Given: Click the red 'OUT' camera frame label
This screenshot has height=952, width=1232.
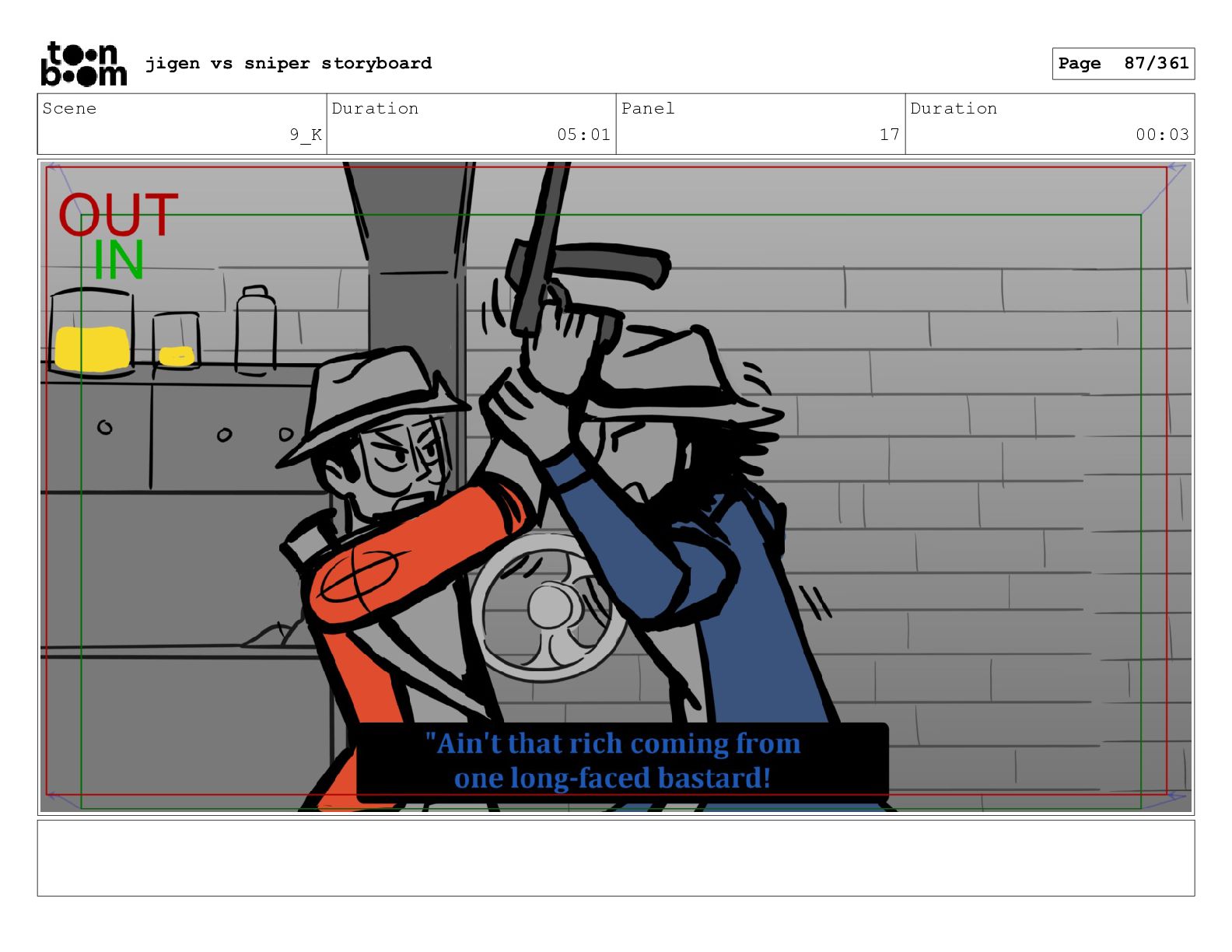Looking at the screenshot, I should 118,215.
